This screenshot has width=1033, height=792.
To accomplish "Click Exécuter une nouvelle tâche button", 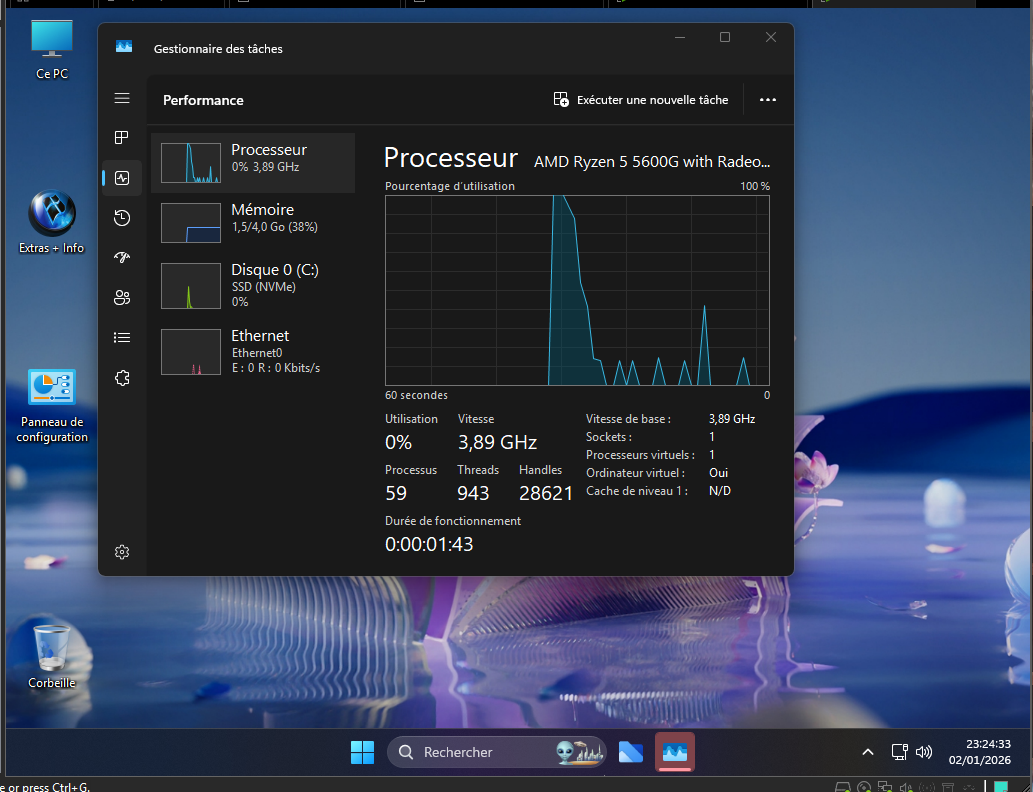I will tap(641, 100).
